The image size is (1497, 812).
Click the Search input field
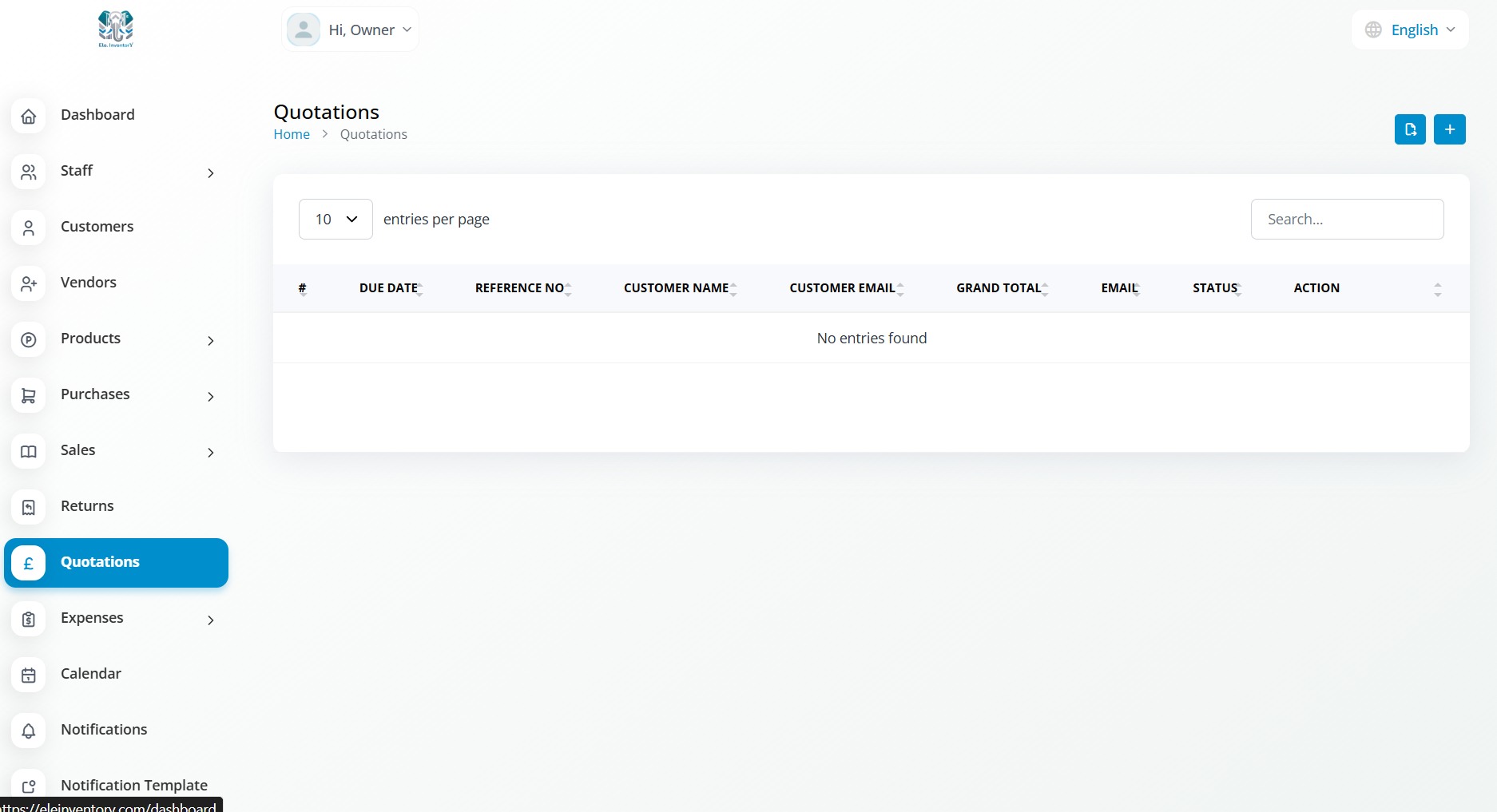[1347, 220]
